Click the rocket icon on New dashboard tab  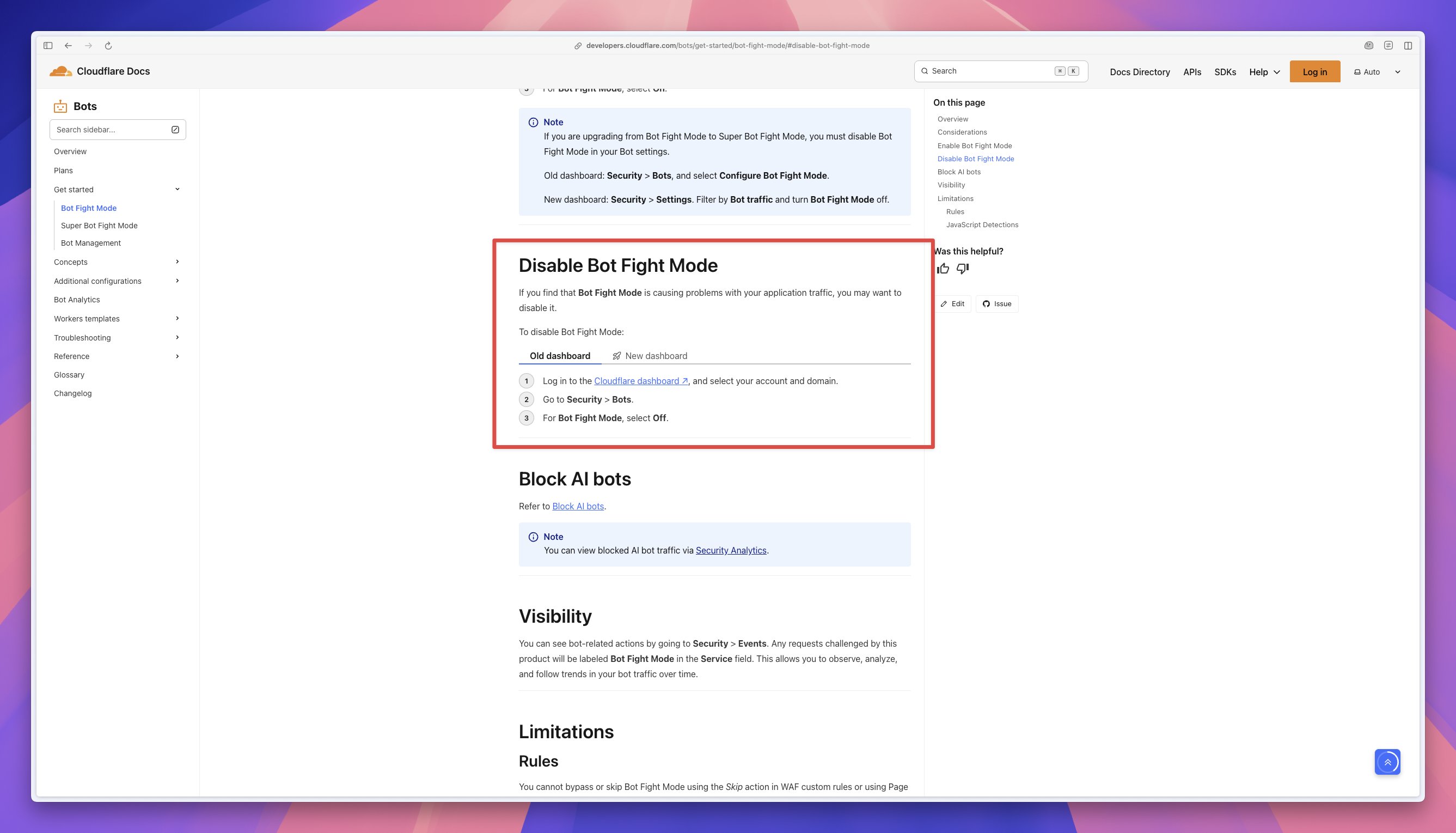pos(617,356)
